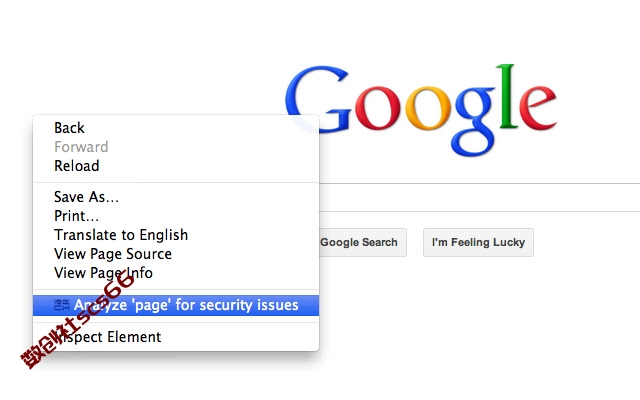Click the first red o in Google logo
The width and height of the screenshot is (640, 400).
pyautogui.click(x=378, y=108)
